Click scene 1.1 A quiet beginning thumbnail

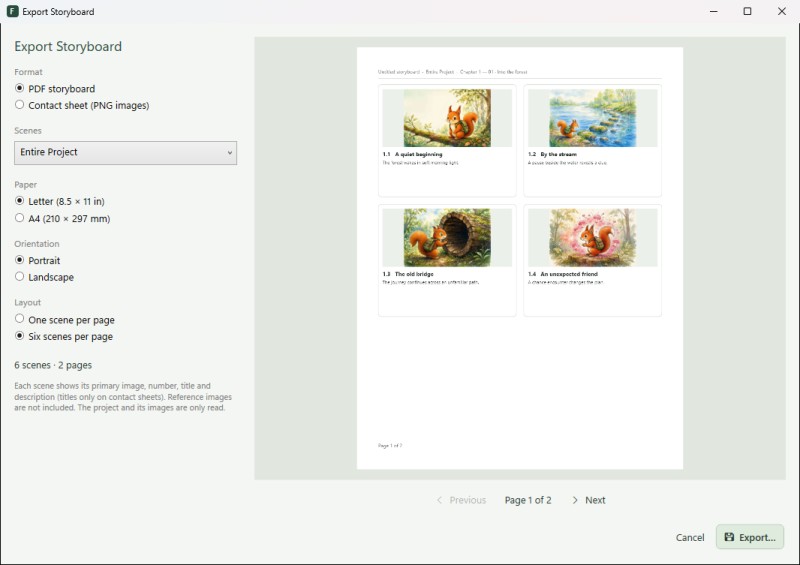click(x=447, y=118)
